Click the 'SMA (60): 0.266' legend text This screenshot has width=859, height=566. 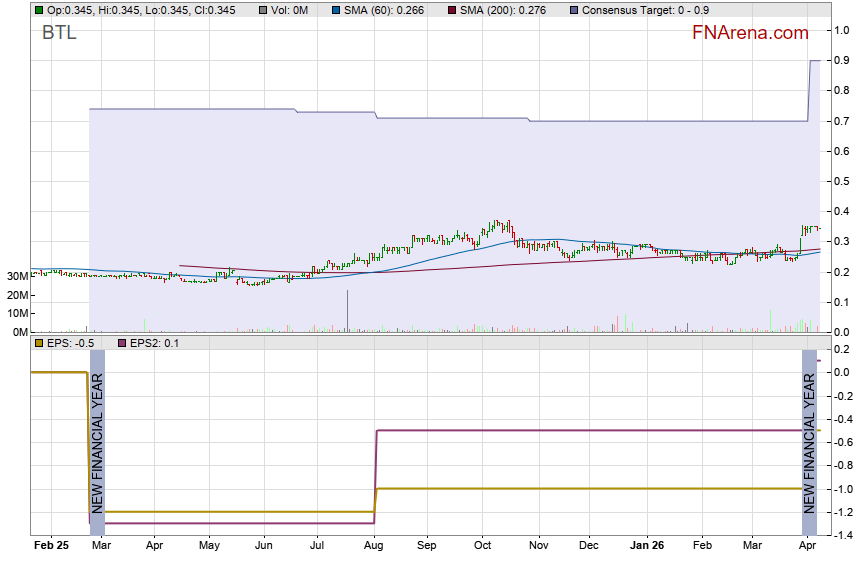pos(382,10)
